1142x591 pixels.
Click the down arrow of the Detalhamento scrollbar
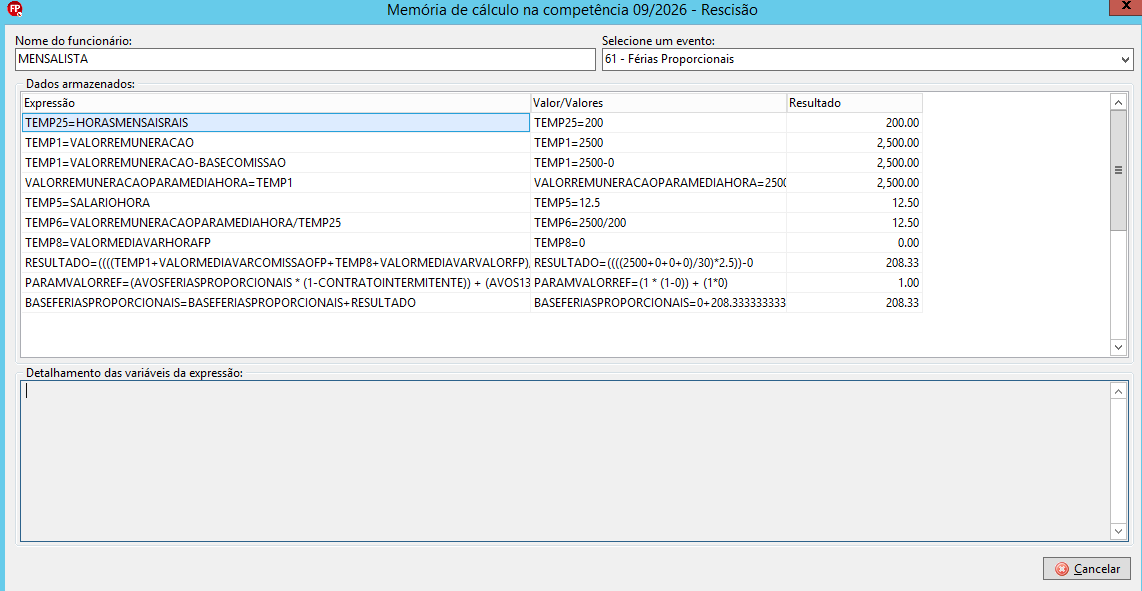coord(1118,533)
